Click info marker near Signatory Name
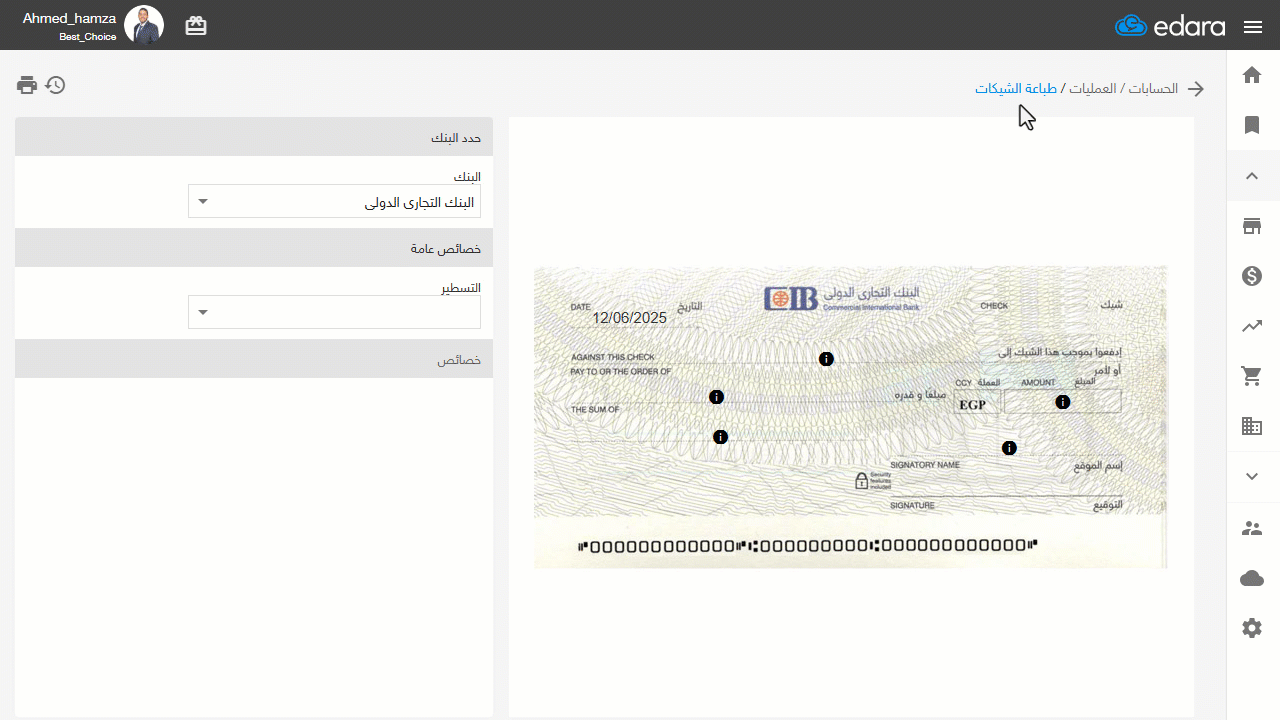 [1010, 448]
